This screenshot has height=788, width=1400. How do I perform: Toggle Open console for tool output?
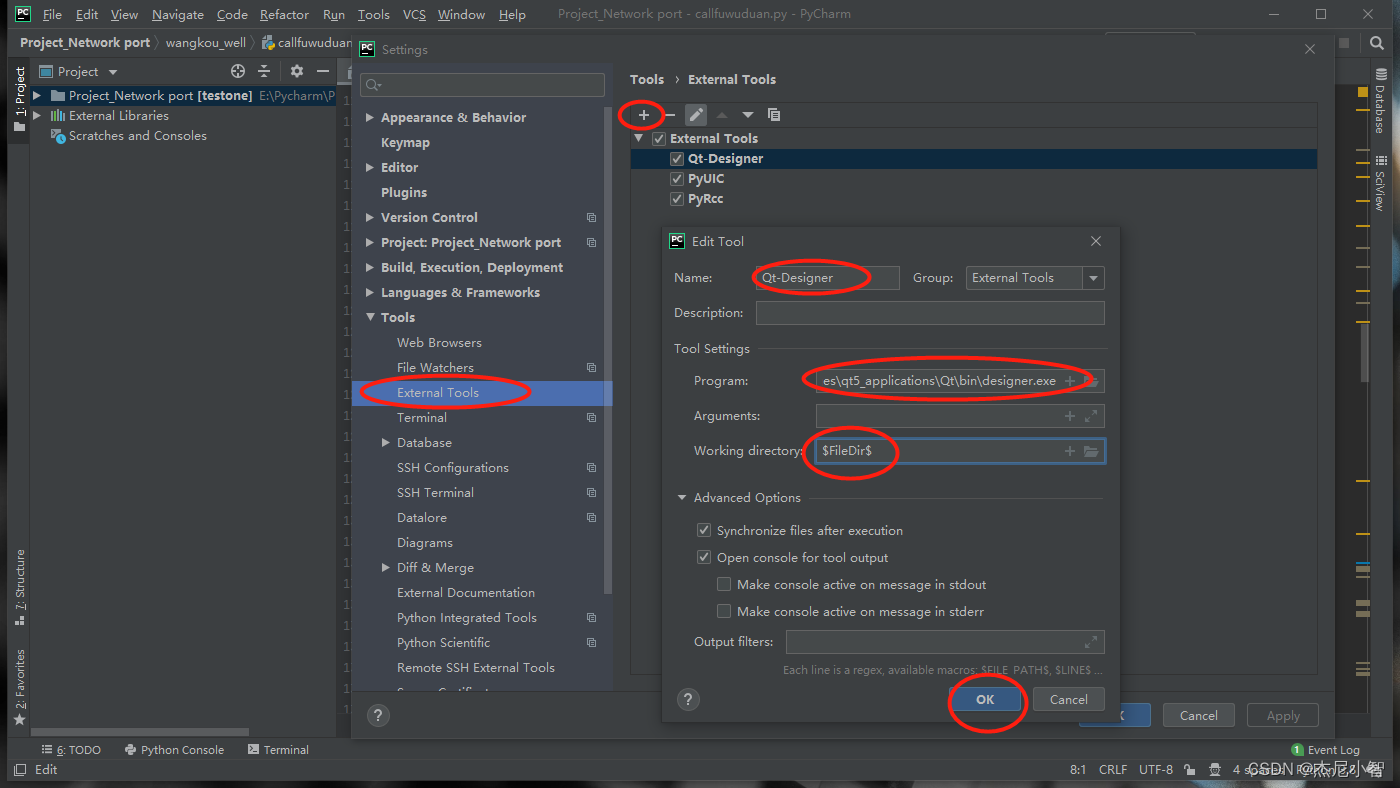click(704, 558)
